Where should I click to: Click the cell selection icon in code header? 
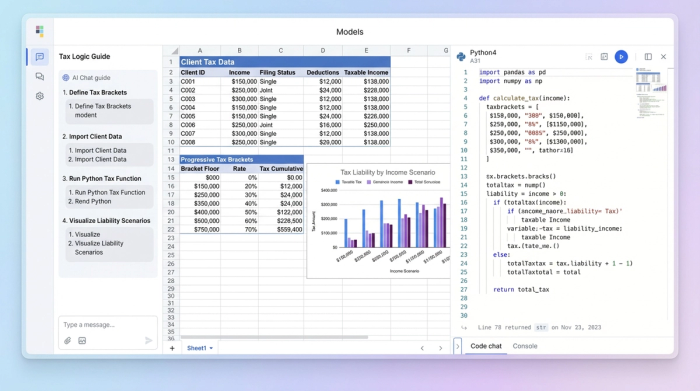coord(589,57)
